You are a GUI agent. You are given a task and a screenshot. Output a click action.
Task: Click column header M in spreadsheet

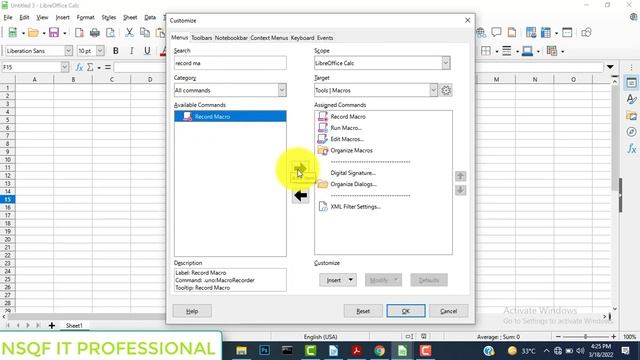[496, 79]
